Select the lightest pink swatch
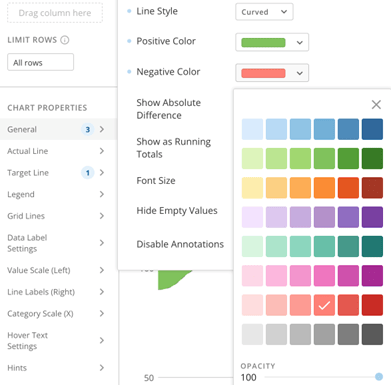 [x=252, y=276]
